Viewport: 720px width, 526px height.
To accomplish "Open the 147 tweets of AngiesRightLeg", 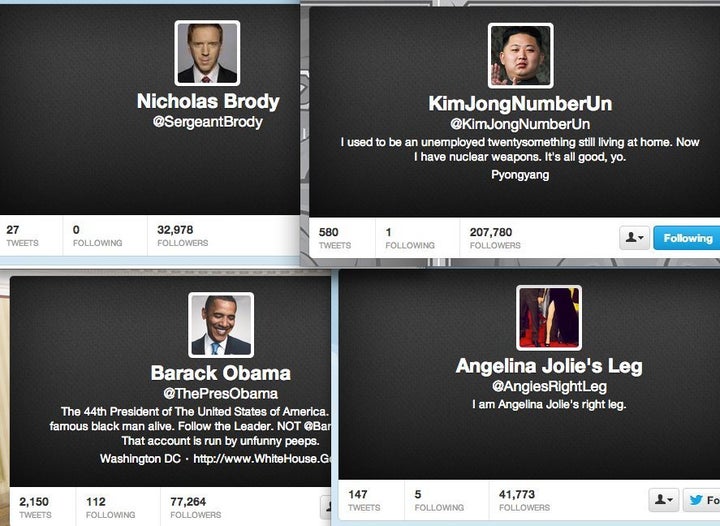I will pos(364,500).
